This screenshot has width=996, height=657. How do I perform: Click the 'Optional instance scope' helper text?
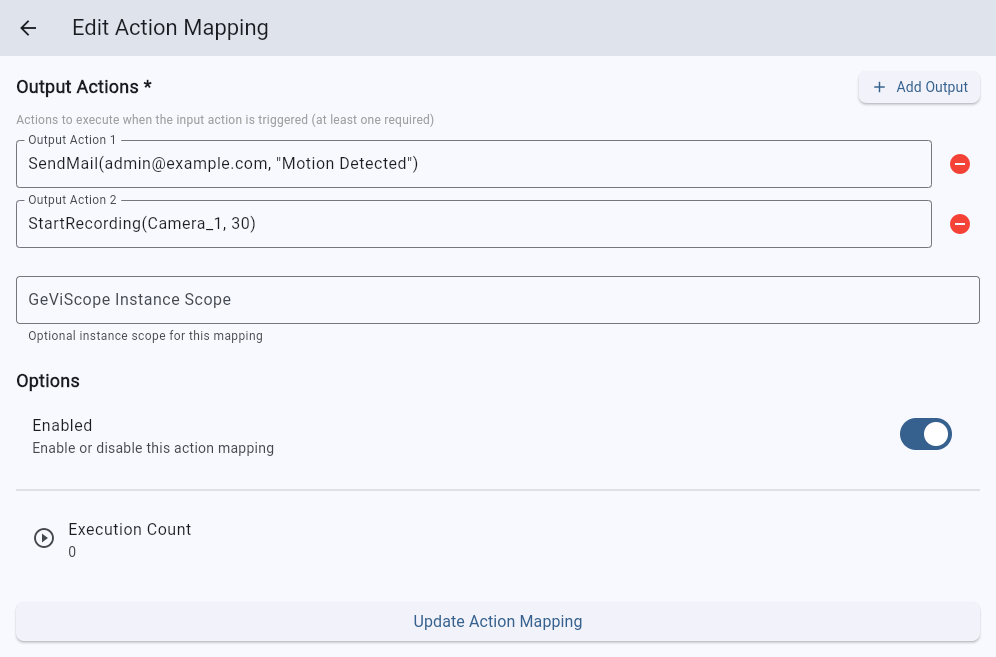(145, 336)
